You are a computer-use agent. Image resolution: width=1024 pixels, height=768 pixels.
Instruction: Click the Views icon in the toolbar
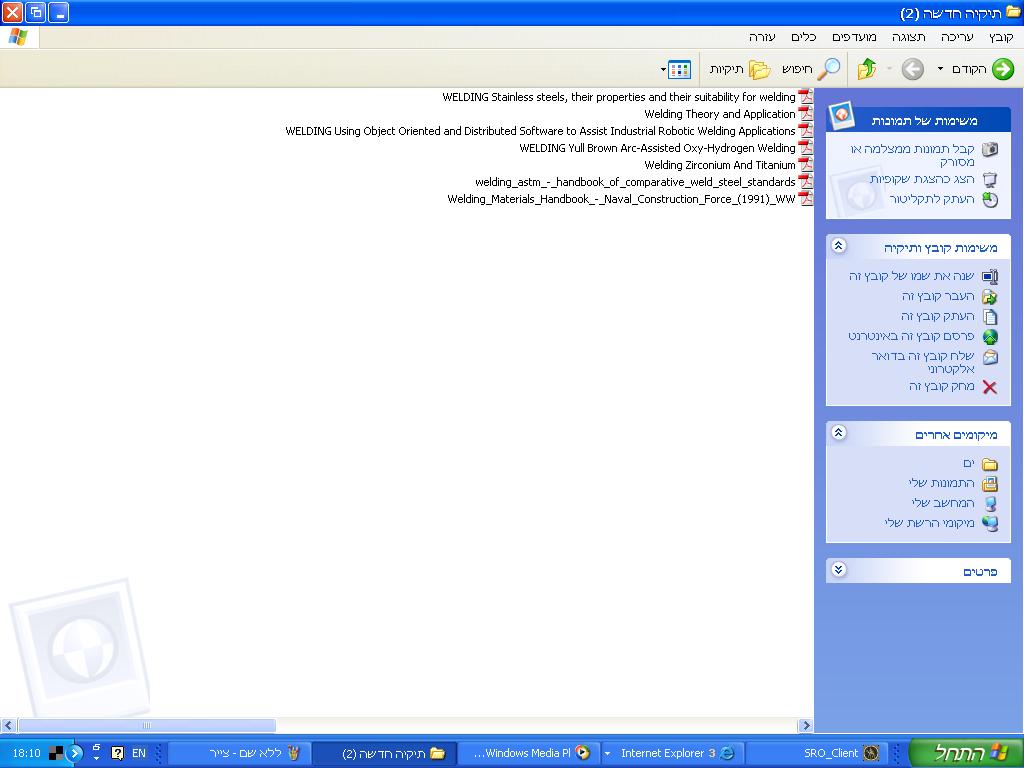pos(680,69)
